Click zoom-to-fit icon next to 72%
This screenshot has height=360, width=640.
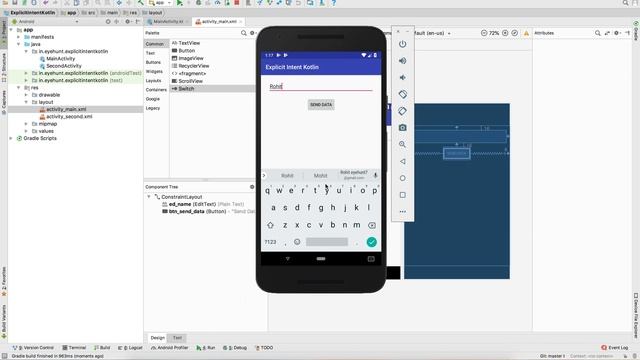coord(515,33)
